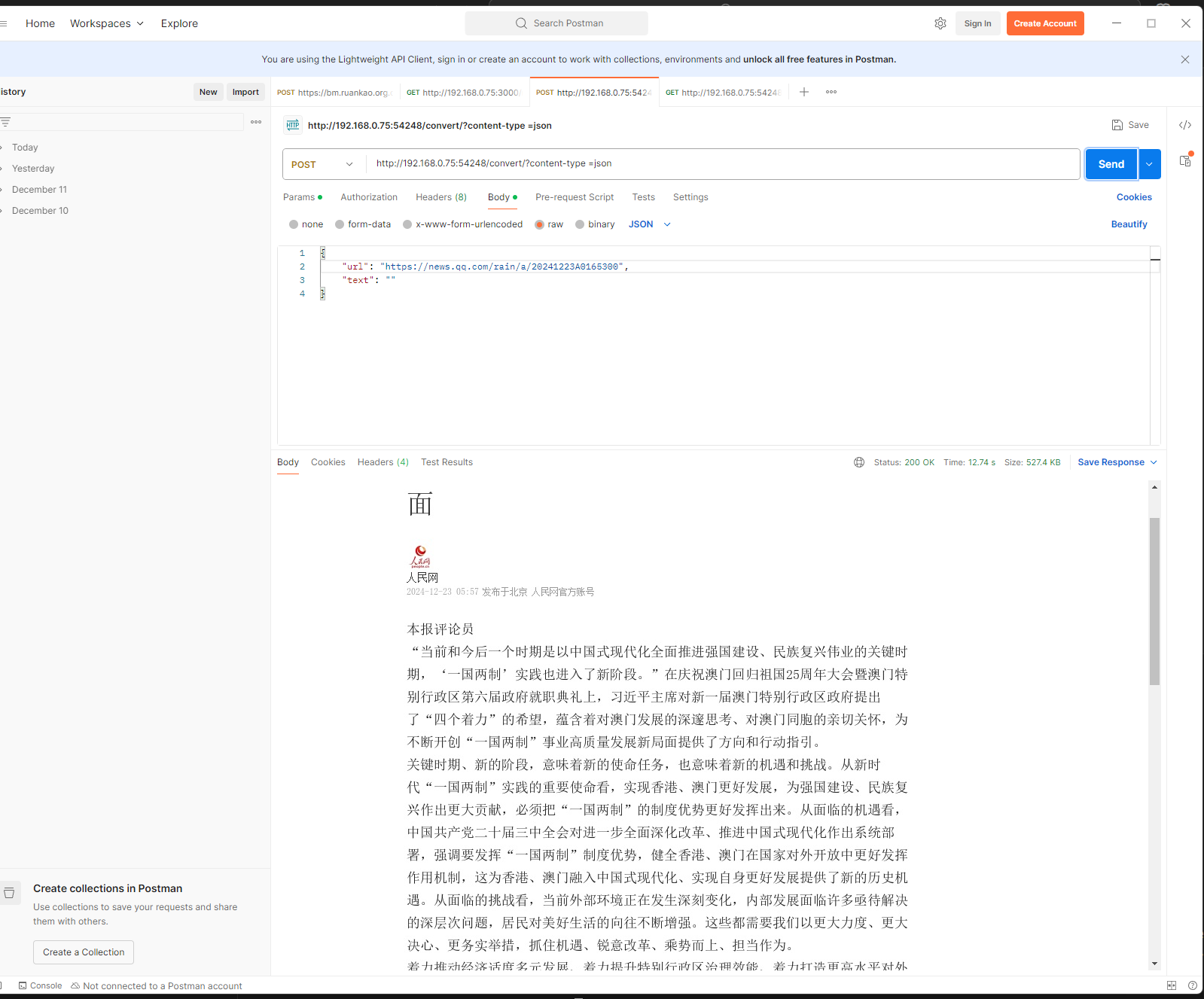
Task: Open the Save Response dropdown
Action: tap(1117, 462)
